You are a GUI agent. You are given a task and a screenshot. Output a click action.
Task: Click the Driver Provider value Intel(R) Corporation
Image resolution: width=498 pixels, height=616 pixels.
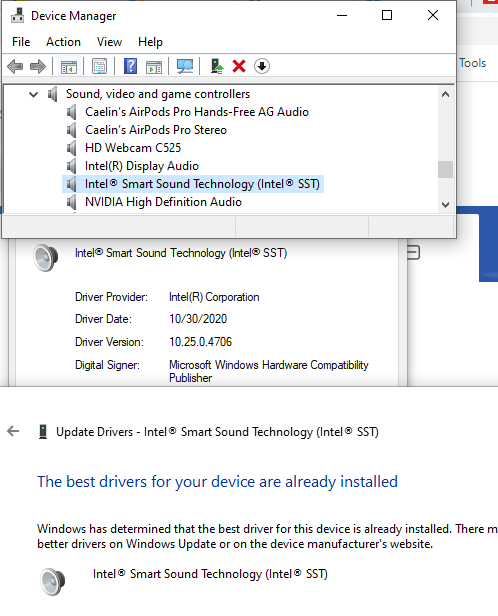214,297
